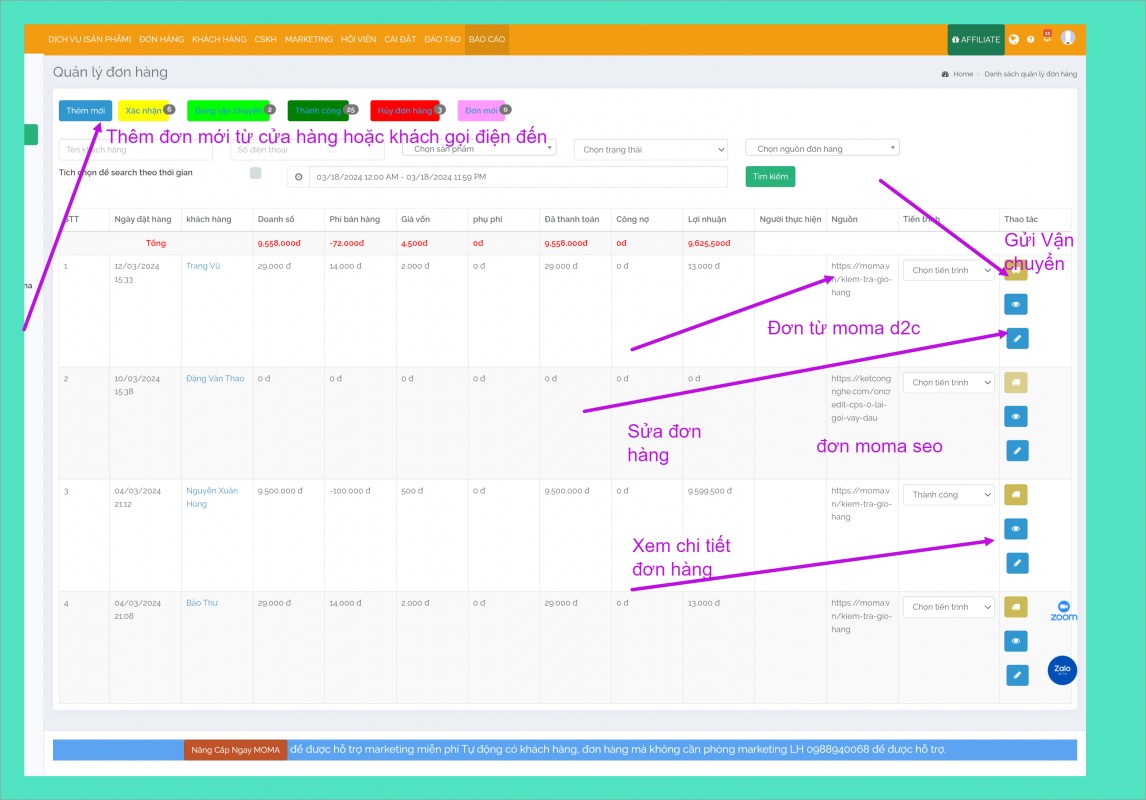Open the KHÁCH HÀNG menu
1146x800 pixels.
[x=219, y=40]
